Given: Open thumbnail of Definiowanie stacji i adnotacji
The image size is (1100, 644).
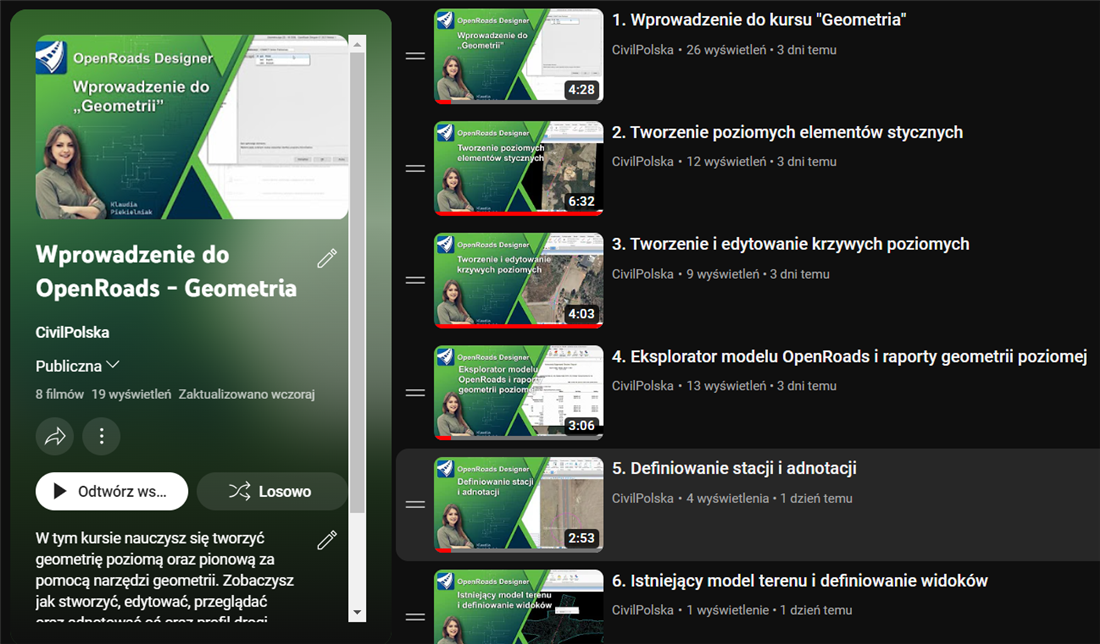Looking at the screenshot, I should point(518,504).
